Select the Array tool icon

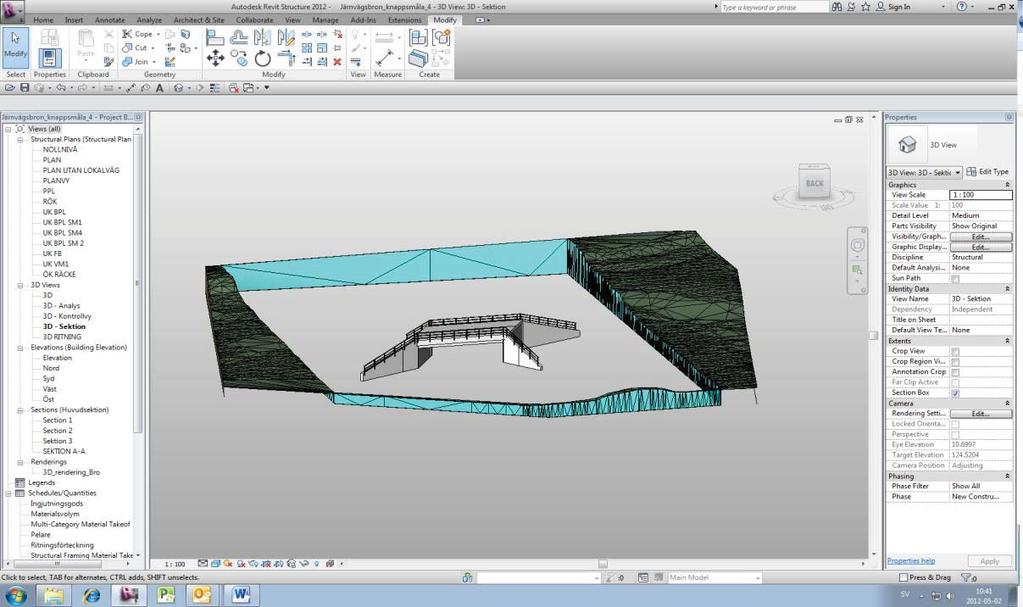pyautogui.click(x=307, y=48)
